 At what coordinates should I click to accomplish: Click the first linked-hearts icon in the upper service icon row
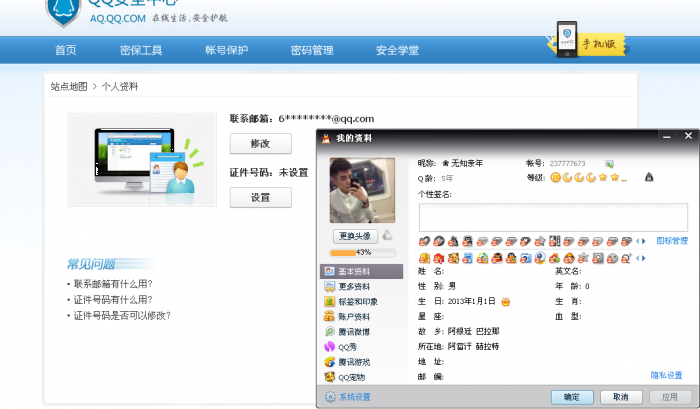[424, 242]
